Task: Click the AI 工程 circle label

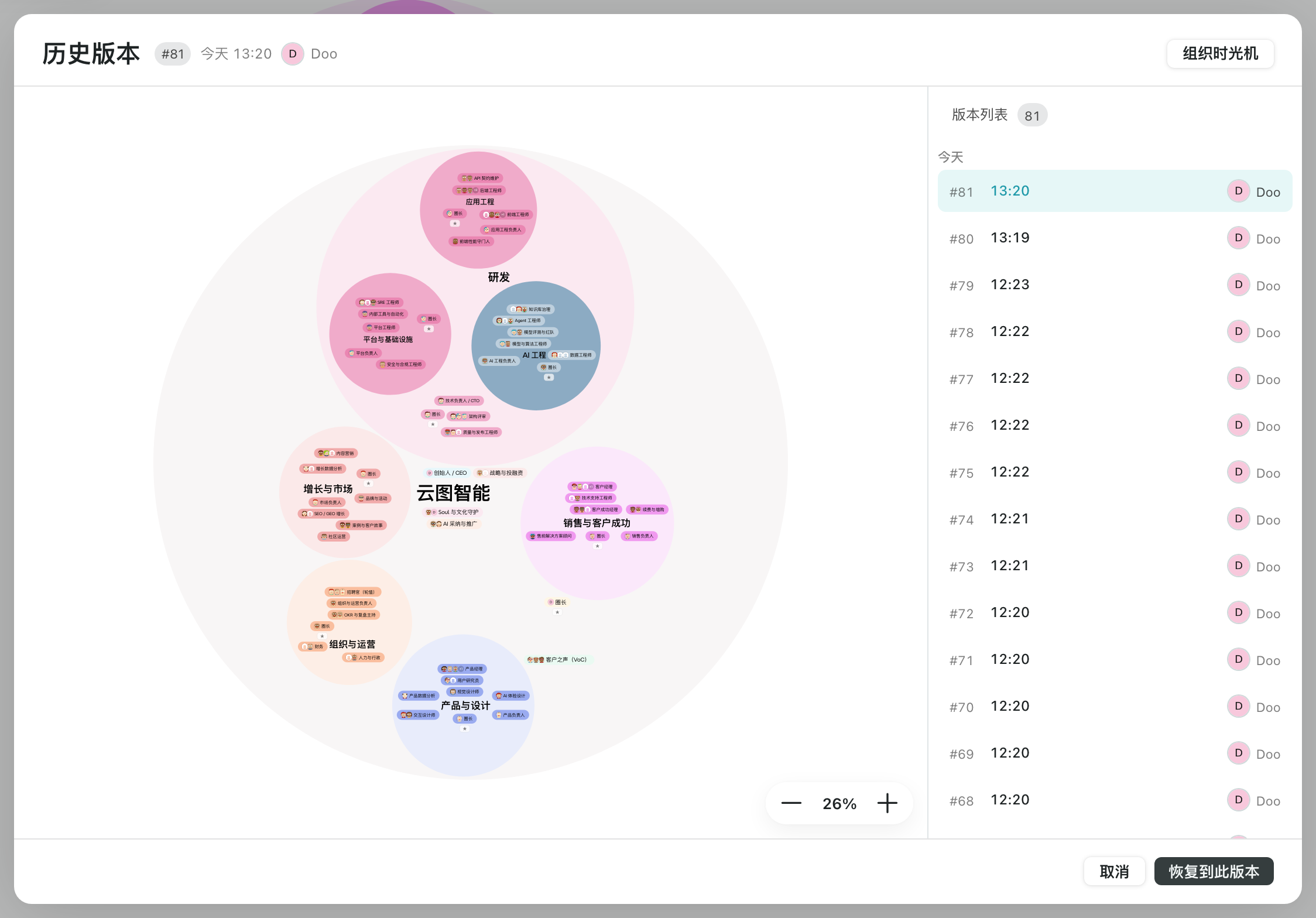Action: (x=534, y=355)
